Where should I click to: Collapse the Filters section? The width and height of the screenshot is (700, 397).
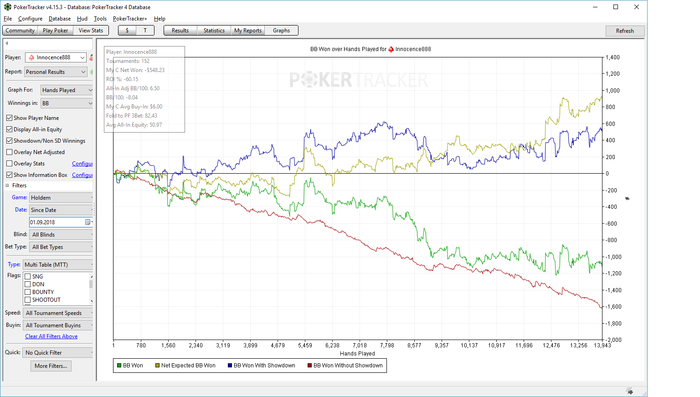point(7,185)
